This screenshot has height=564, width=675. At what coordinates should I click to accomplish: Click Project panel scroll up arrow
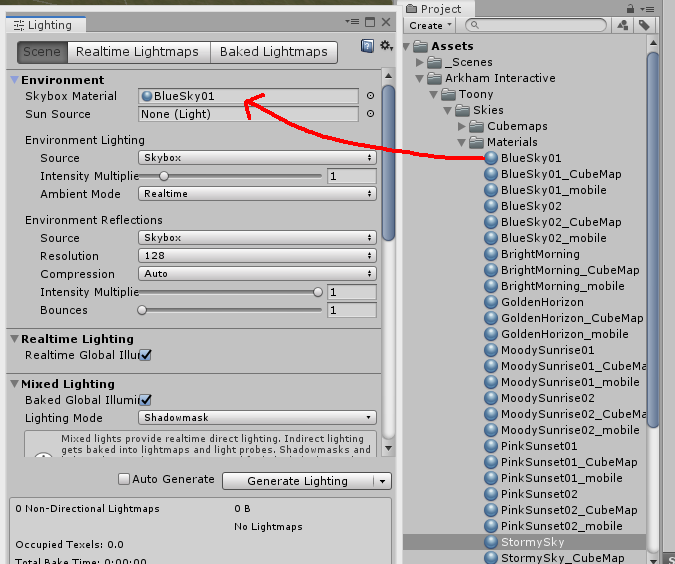[653, 43]
